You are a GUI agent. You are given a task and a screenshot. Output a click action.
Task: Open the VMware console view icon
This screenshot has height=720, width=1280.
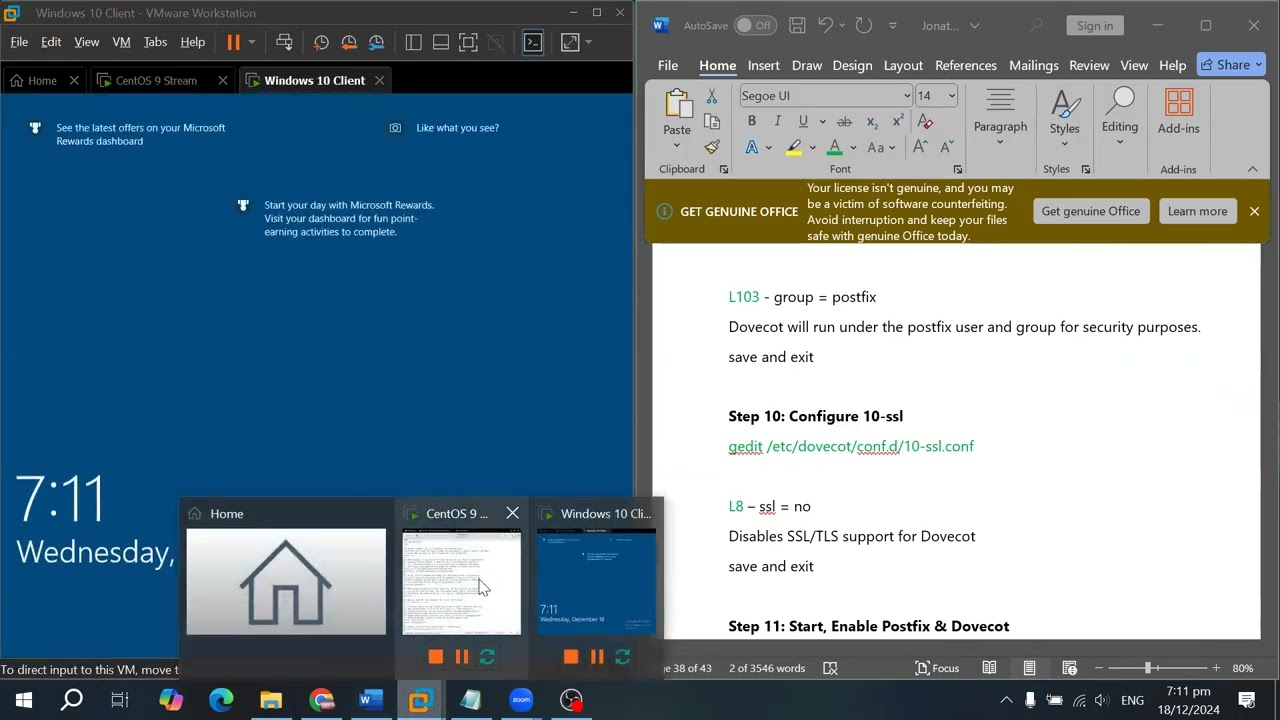tap(533, 42)
